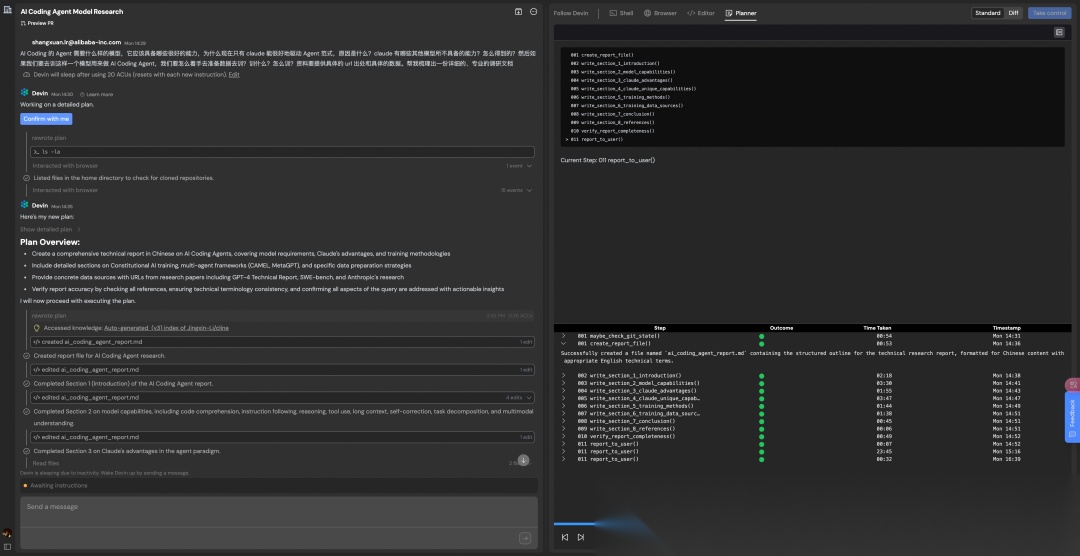Switch to the Shell tab
The height and width of the screenshot is (556, 1080).
point(621,13)
